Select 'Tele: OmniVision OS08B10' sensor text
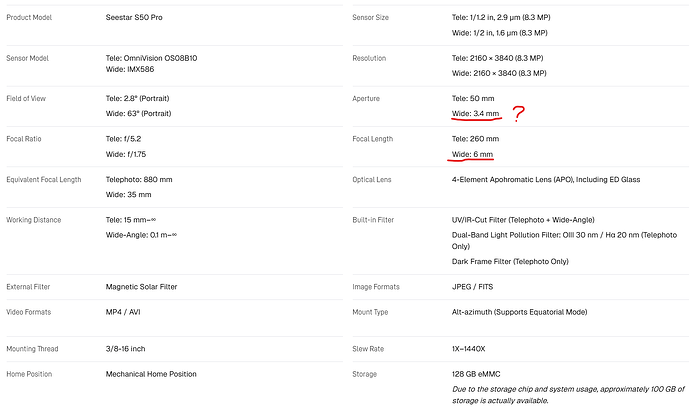 [x=151, y=58]
